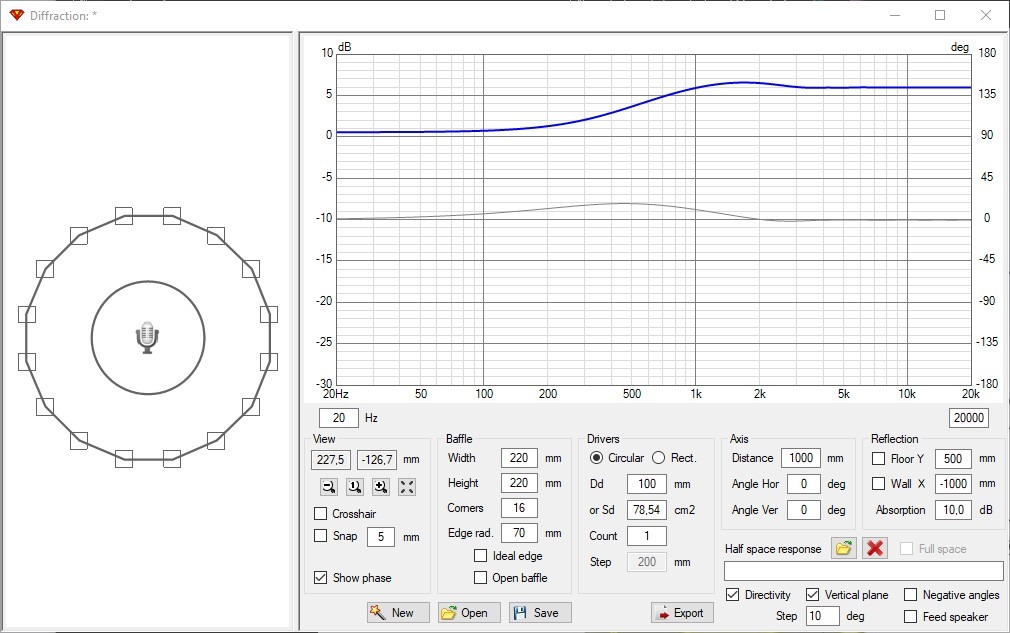Click the View Y coordinate -126,7 field
1010x633 pixels.
pos(377,460)
